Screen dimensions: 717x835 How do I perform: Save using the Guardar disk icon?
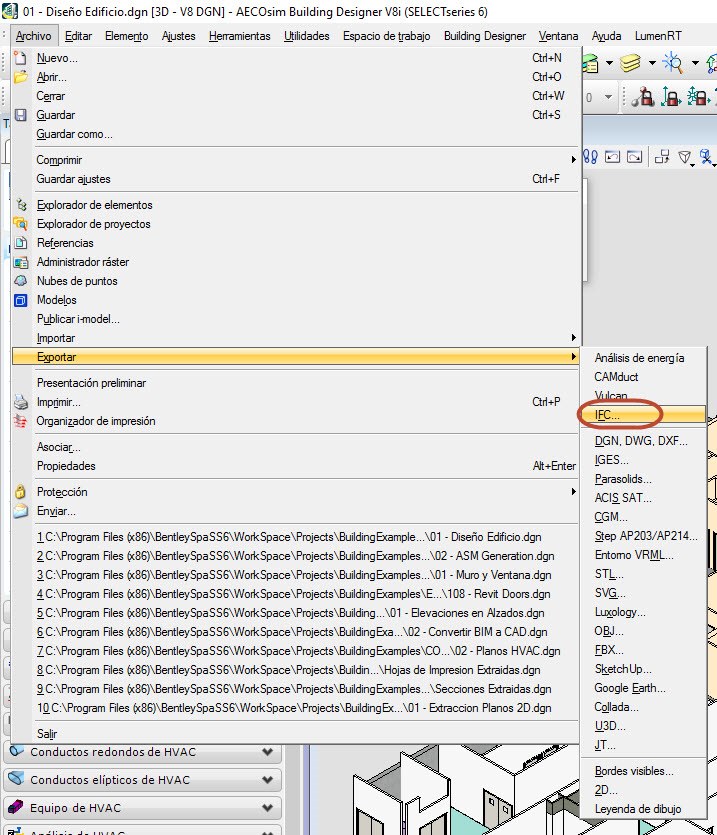coord(20,115)
